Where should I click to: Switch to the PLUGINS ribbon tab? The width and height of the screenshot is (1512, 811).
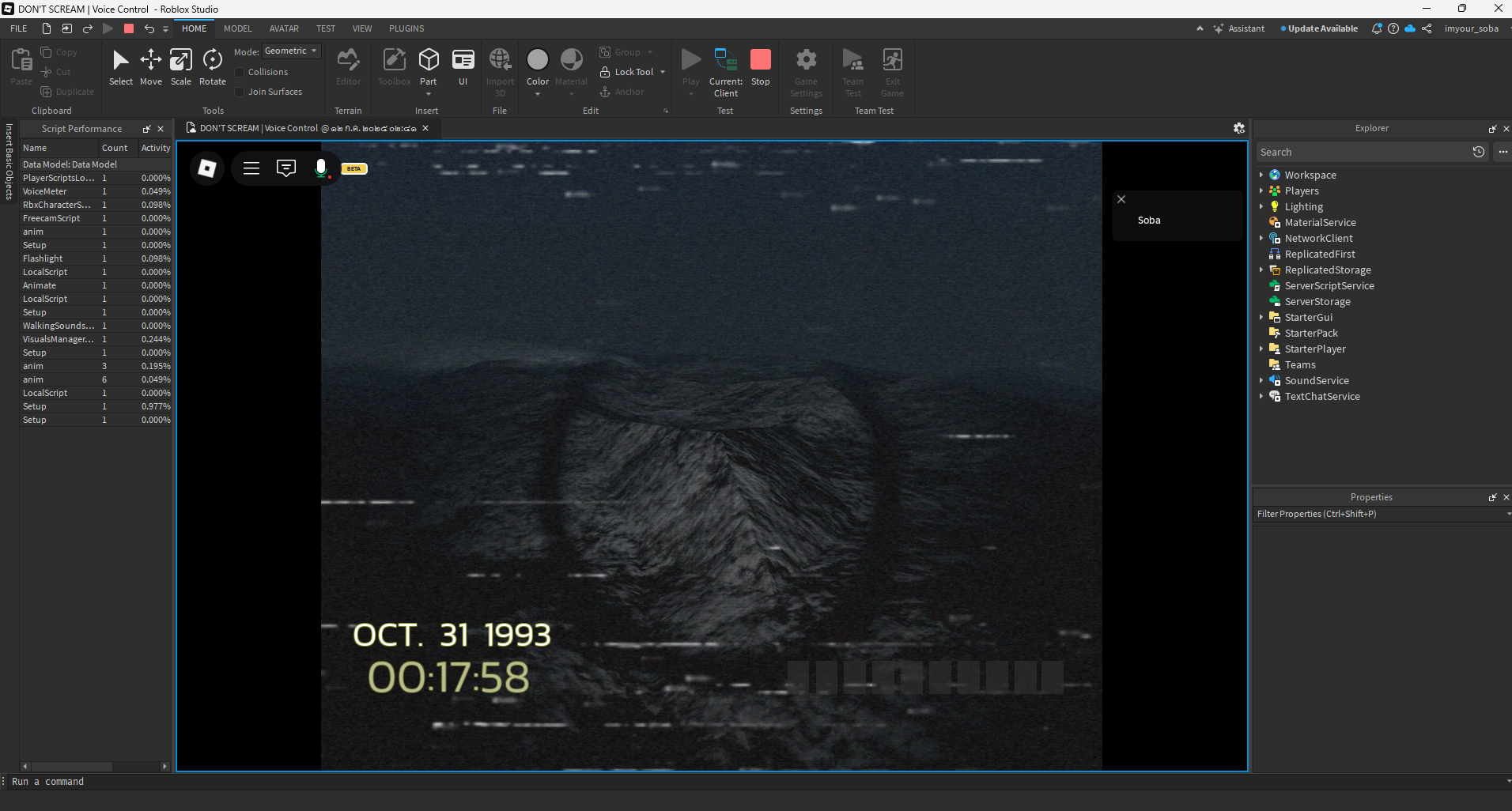[406, 28]
